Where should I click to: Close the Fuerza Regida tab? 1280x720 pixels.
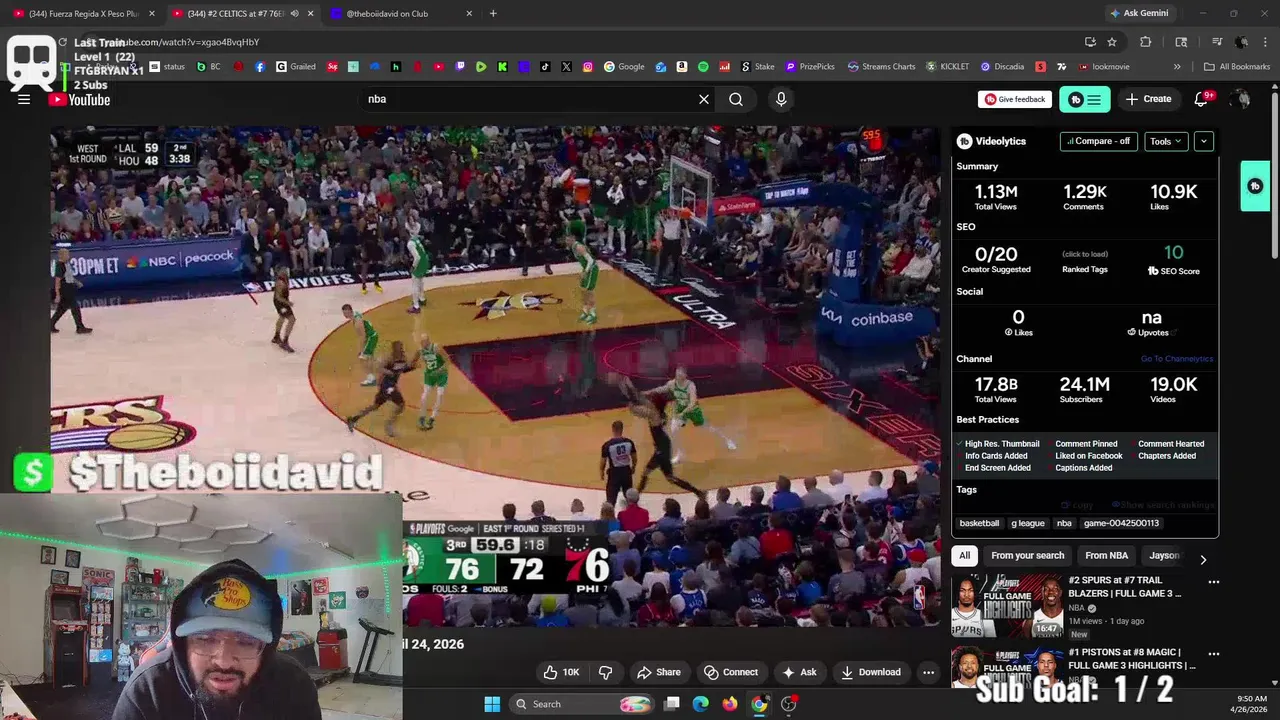[152, 14]
